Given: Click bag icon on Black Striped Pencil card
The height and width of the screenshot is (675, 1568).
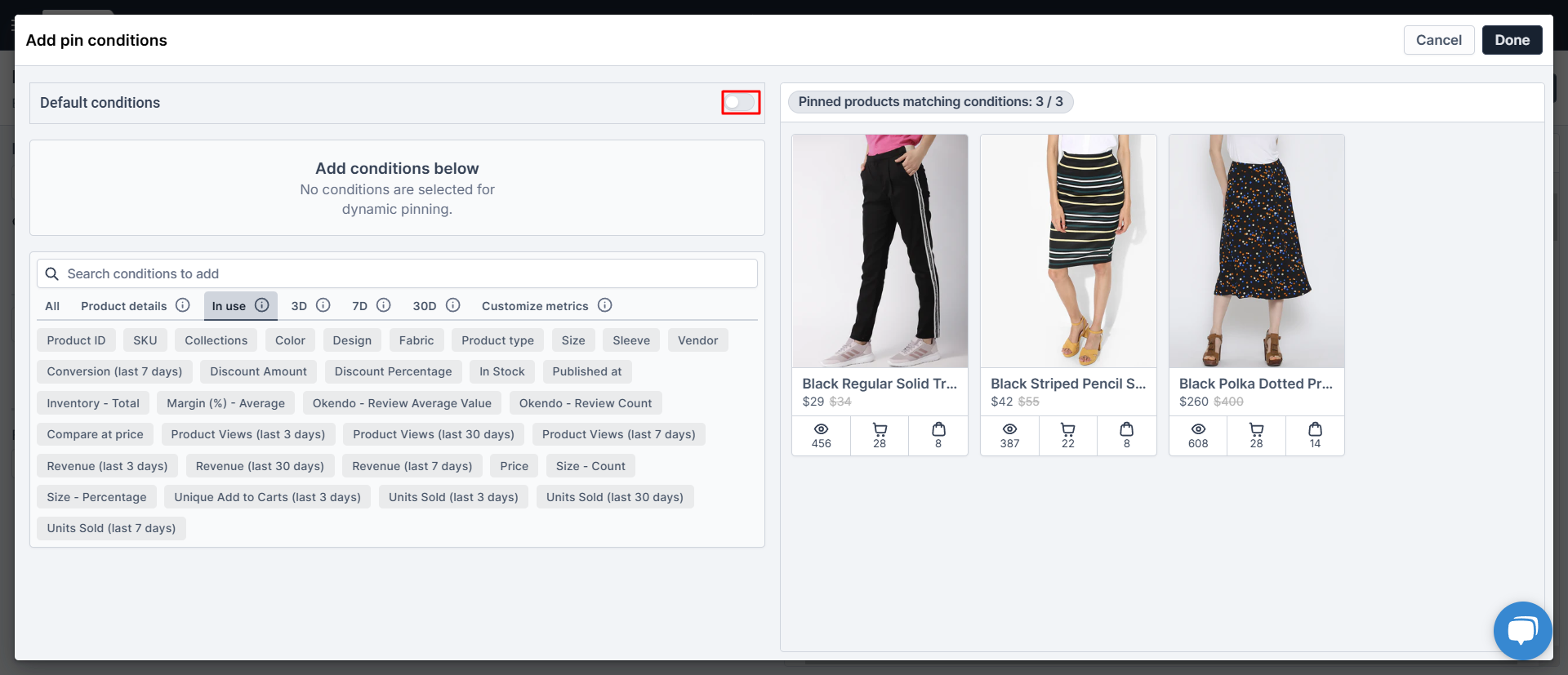Looking at the screenshot, I should point(1126,429).
